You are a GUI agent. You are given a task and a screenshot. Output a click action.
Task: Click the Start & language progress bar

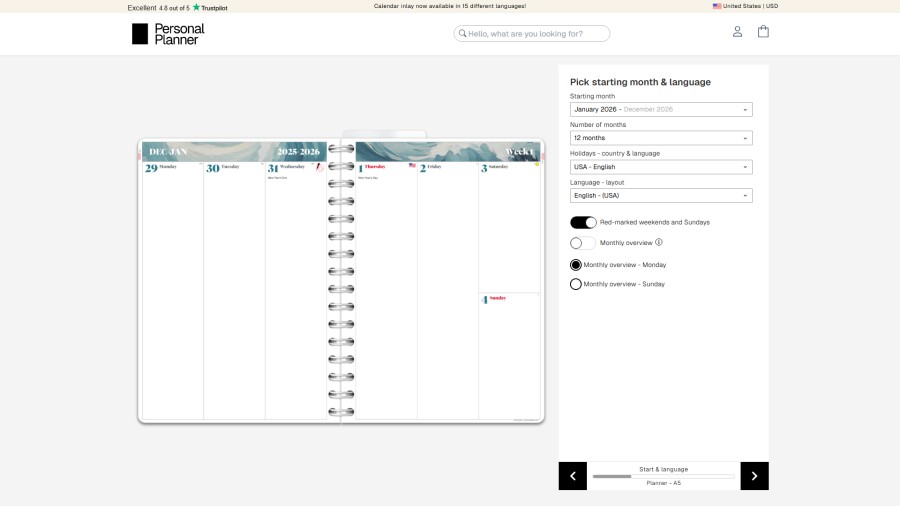pos(663,476)
